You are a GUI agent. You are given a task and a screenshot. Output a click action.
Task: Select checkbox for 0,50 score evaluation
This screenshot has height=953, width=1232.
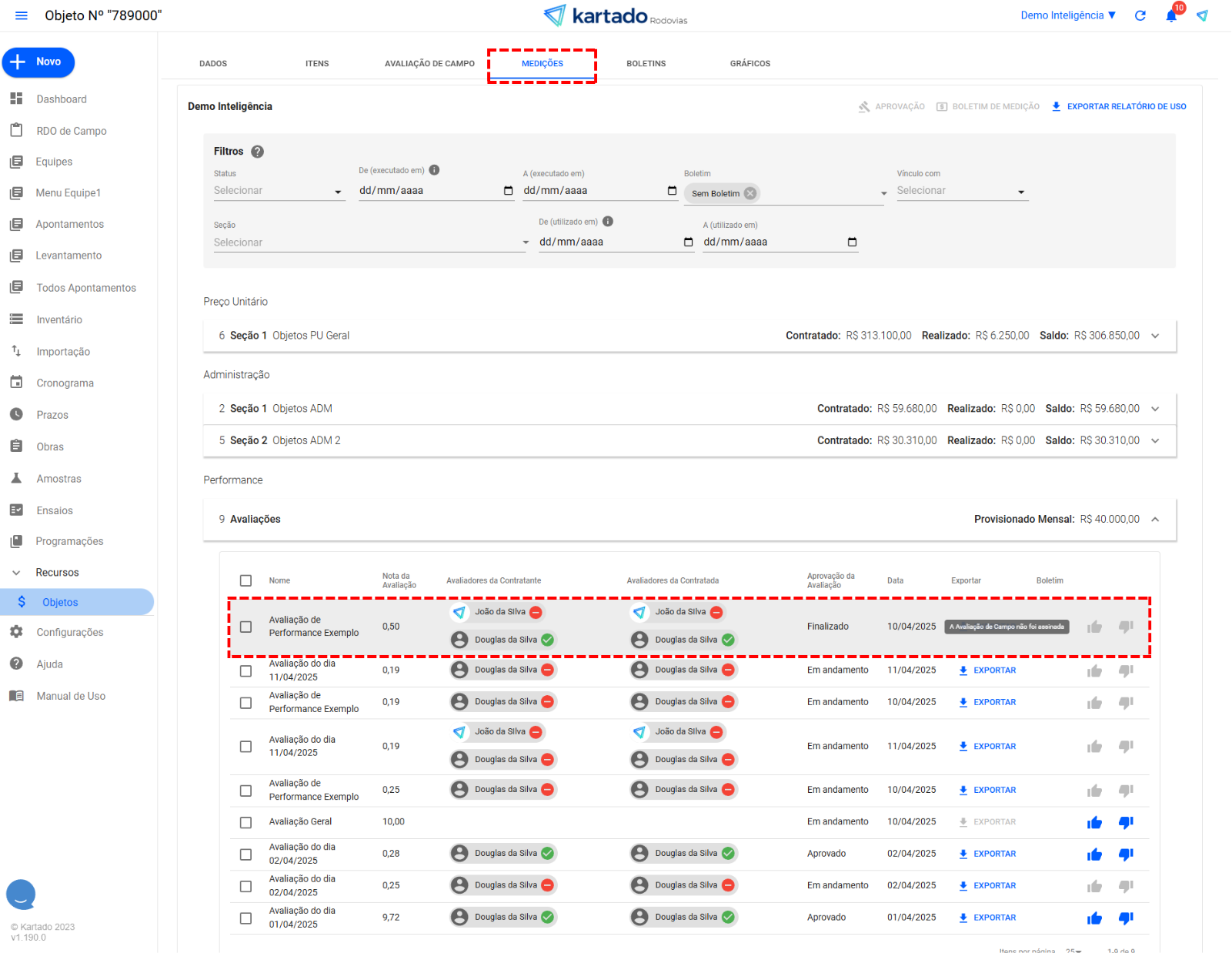coord(245,627)
